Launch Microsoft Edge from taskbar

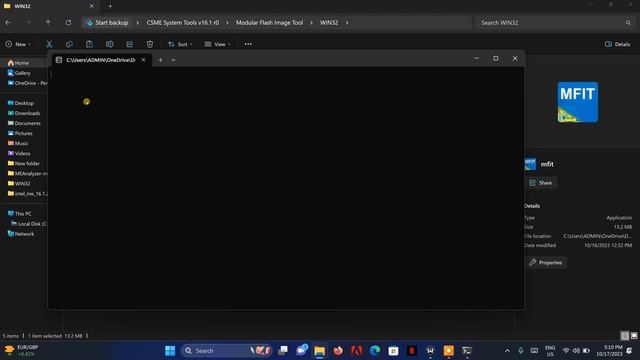pos(375,351)
